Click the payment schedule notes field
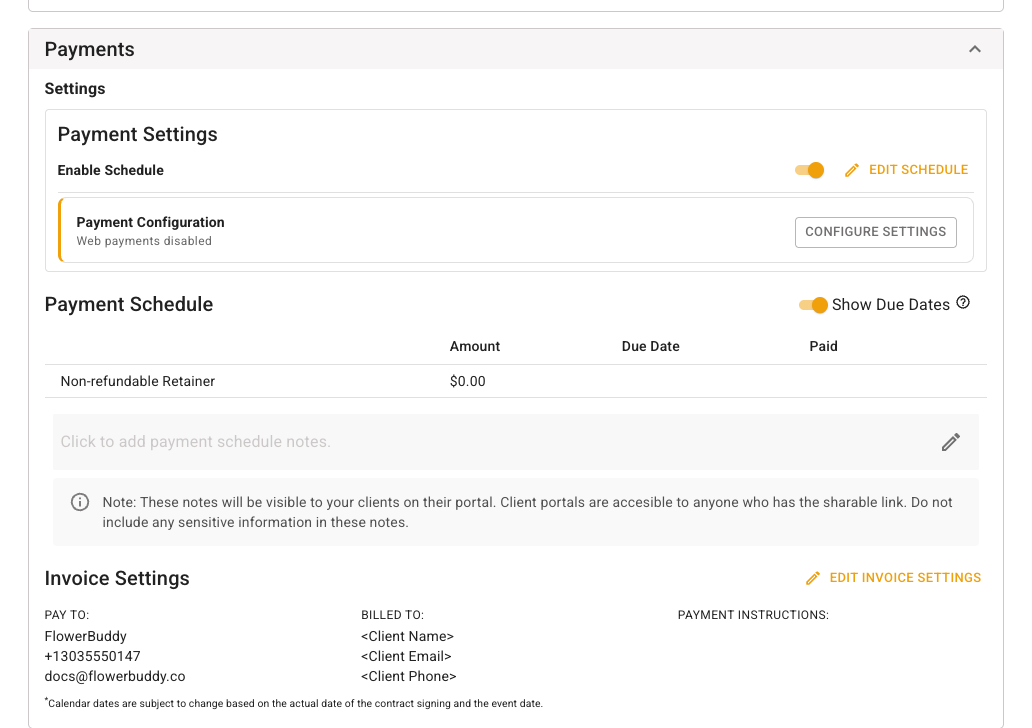Image resolution: width=1032 pixels, height=728 pixels. 515,442
